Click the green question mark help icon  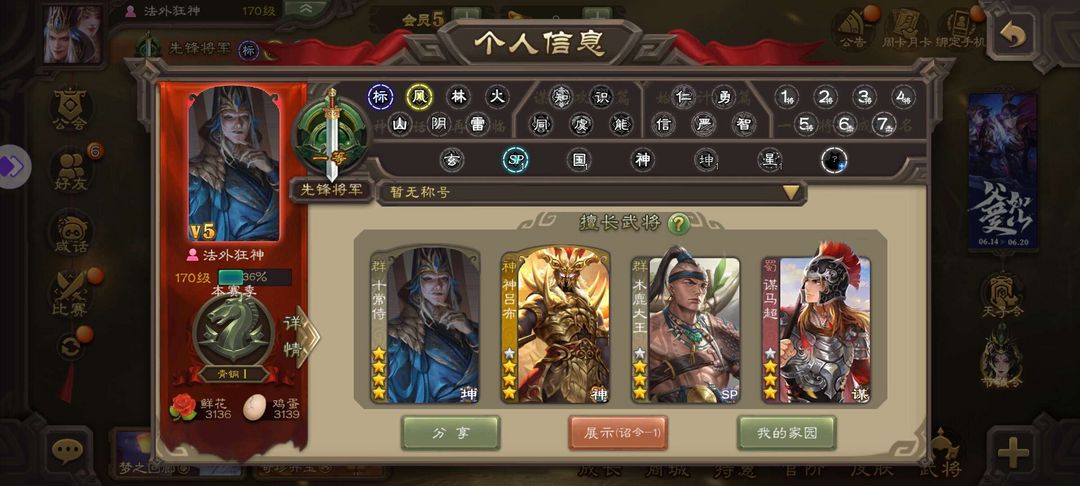(678, 223)
